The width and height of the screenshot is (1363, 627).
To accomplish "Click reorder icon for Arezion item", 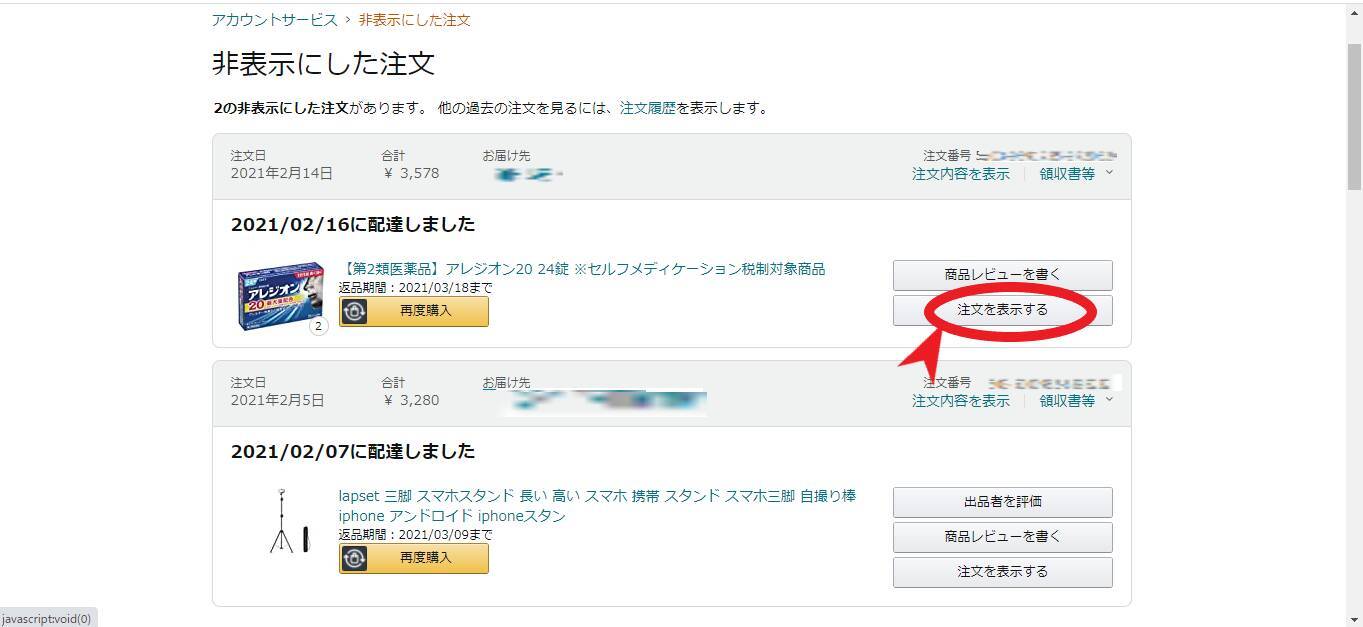I will [x=354, y=311].
